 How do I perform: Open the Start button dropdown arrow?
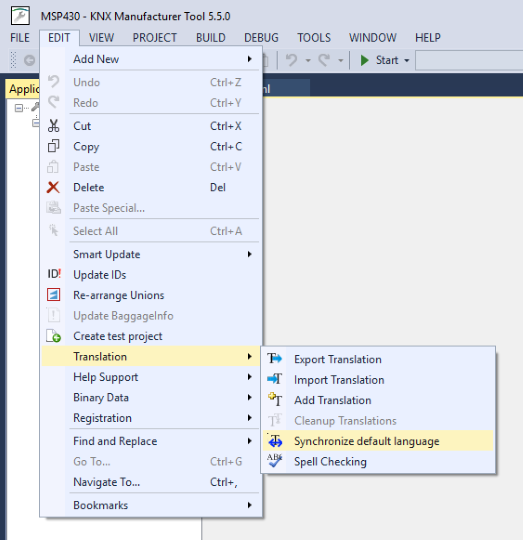point(407,60)
